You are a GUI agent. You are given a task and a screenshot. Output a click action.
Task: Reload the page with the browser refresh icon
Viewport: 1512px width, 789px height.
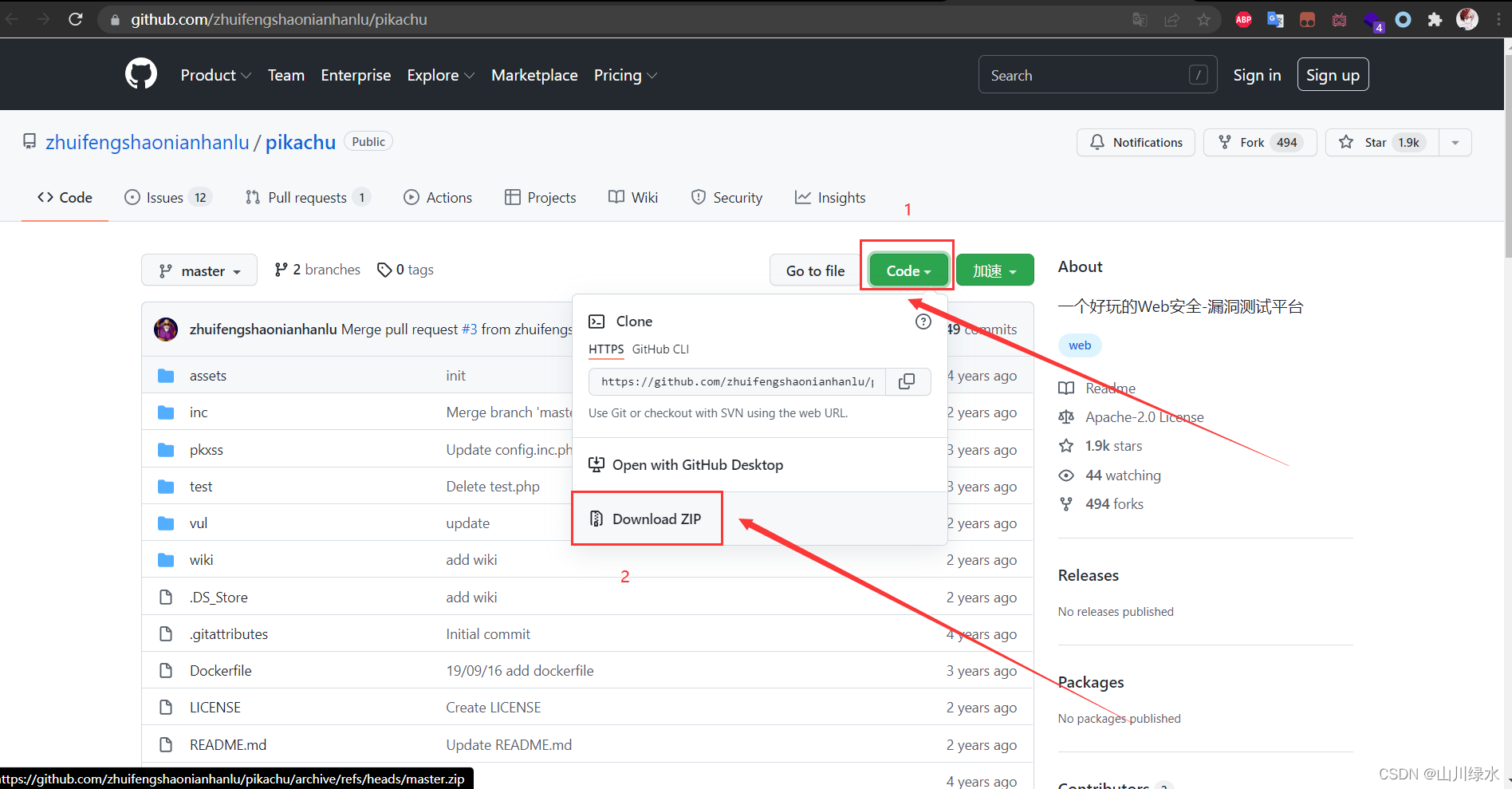76,19
